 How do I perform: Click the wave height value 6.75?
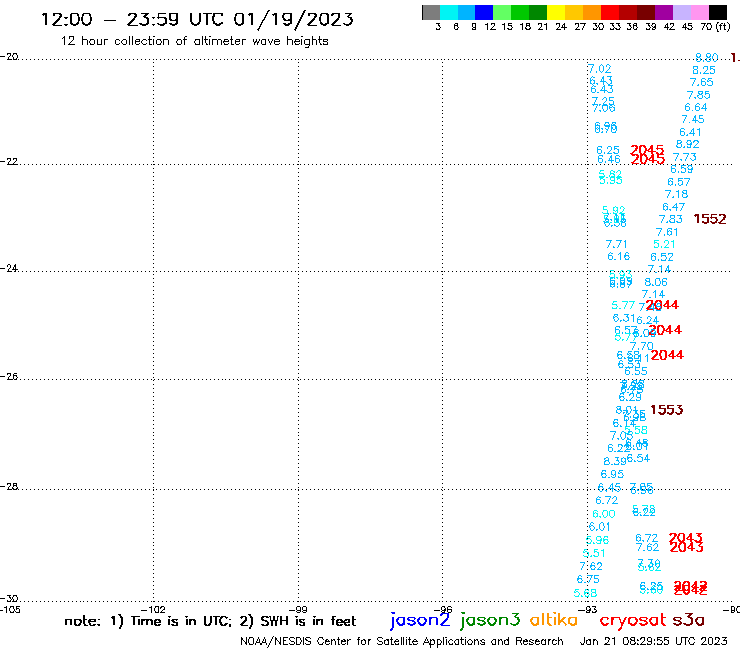pyautogui.click(x=588, y=580)
